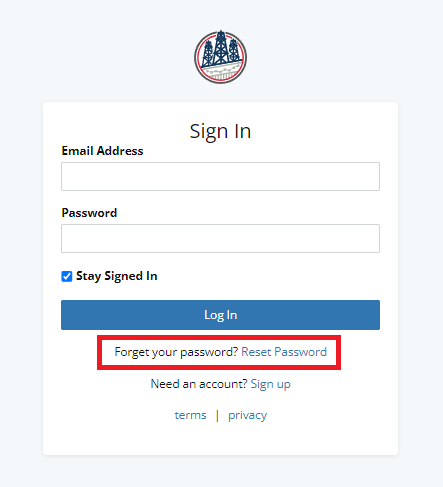Image resolution: width=443 pixels, height=487 pixels.
Task: Open the terms link
Action: 190,415
